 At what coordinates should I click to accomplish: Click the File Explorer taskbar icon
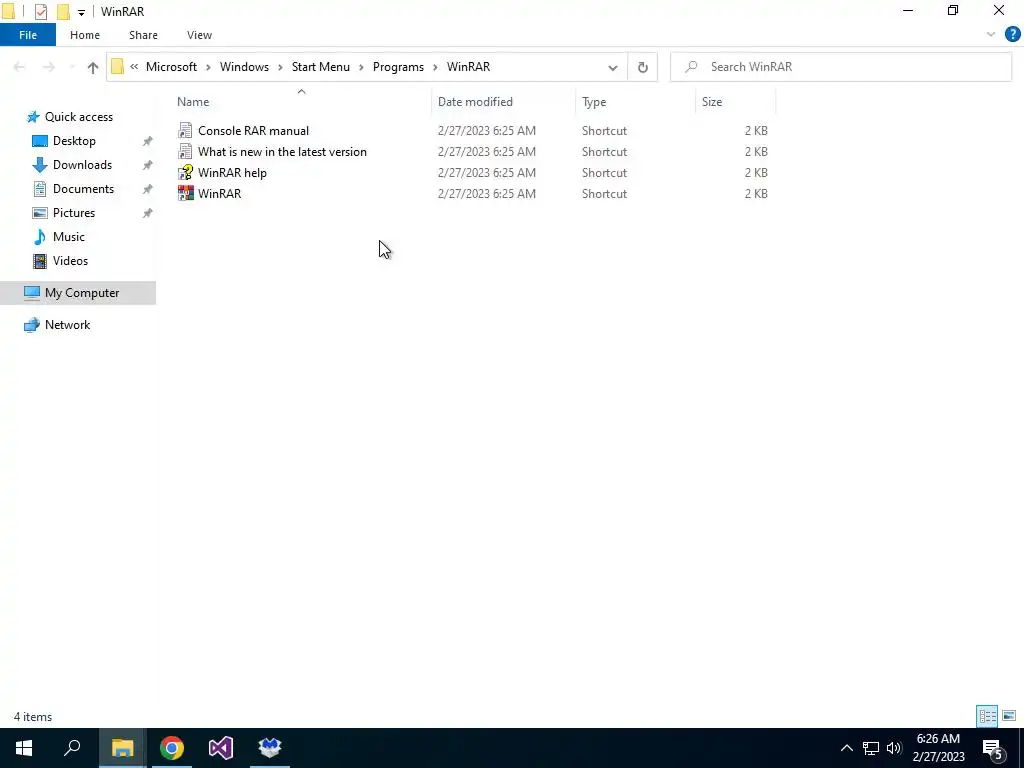tap(123, 748)
